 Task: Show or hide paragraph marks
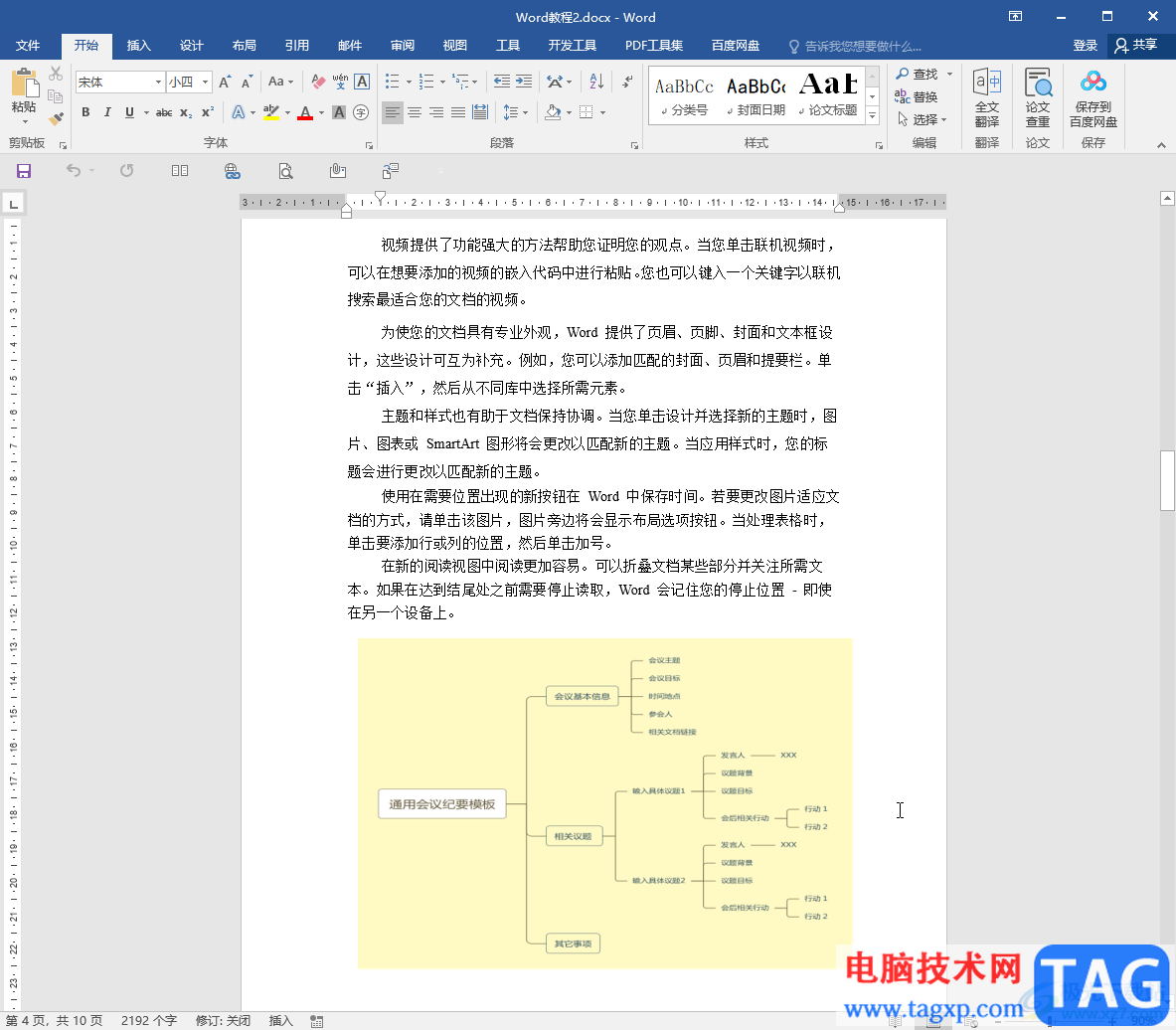tap(627, 82)
